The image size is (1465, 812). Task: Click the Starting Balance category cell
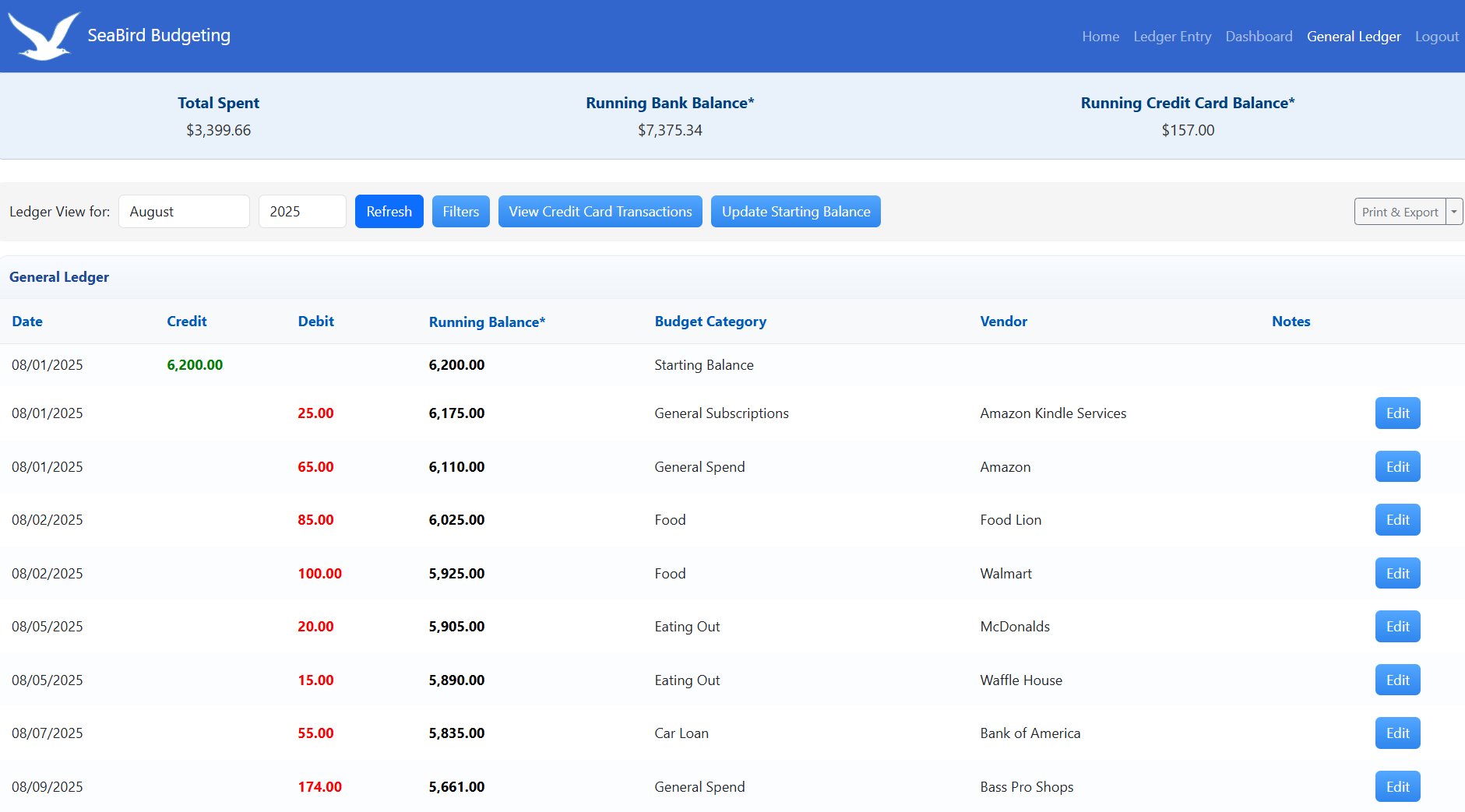point(704,365)
